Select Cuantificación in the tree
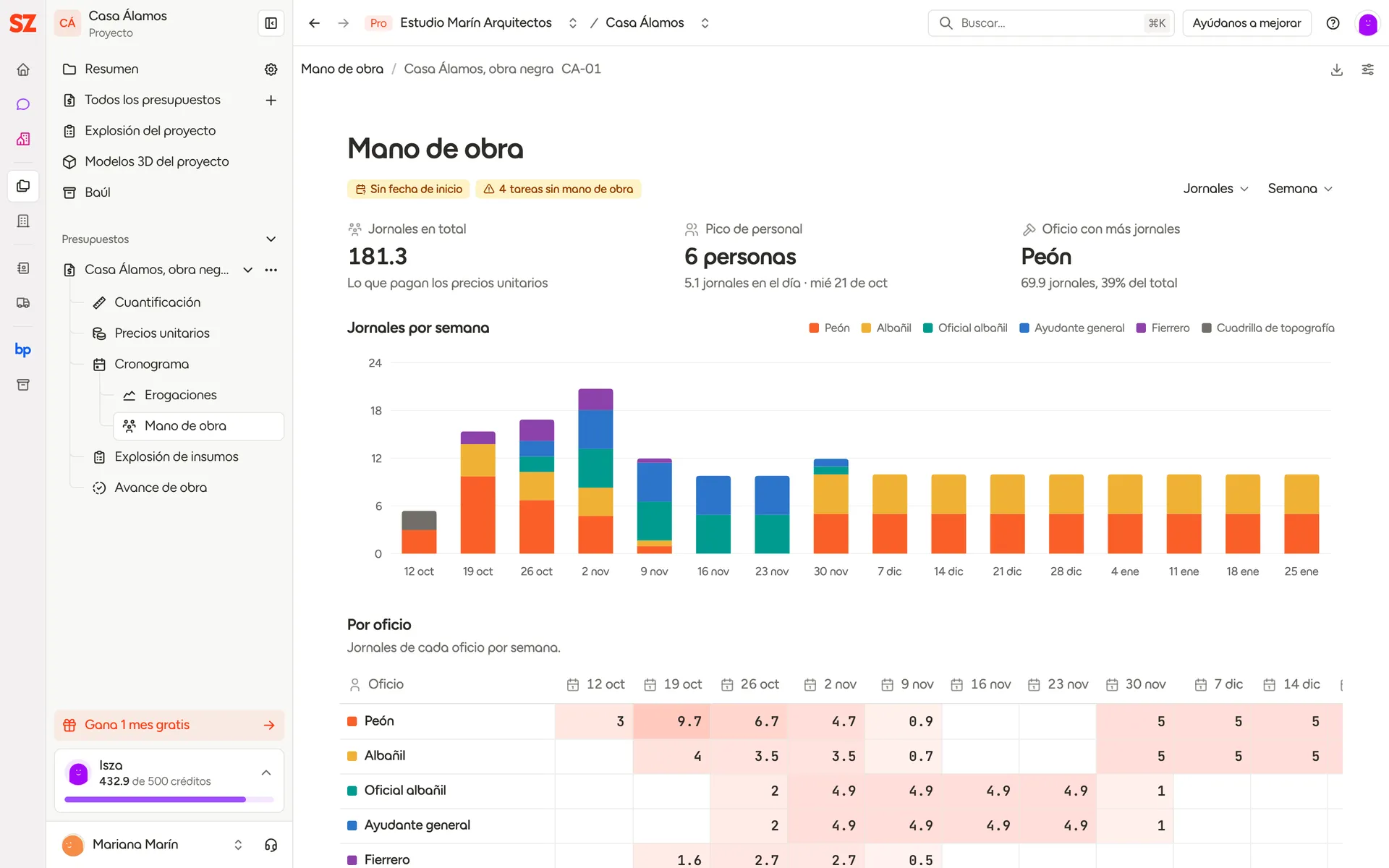 [x=157, y=302]
